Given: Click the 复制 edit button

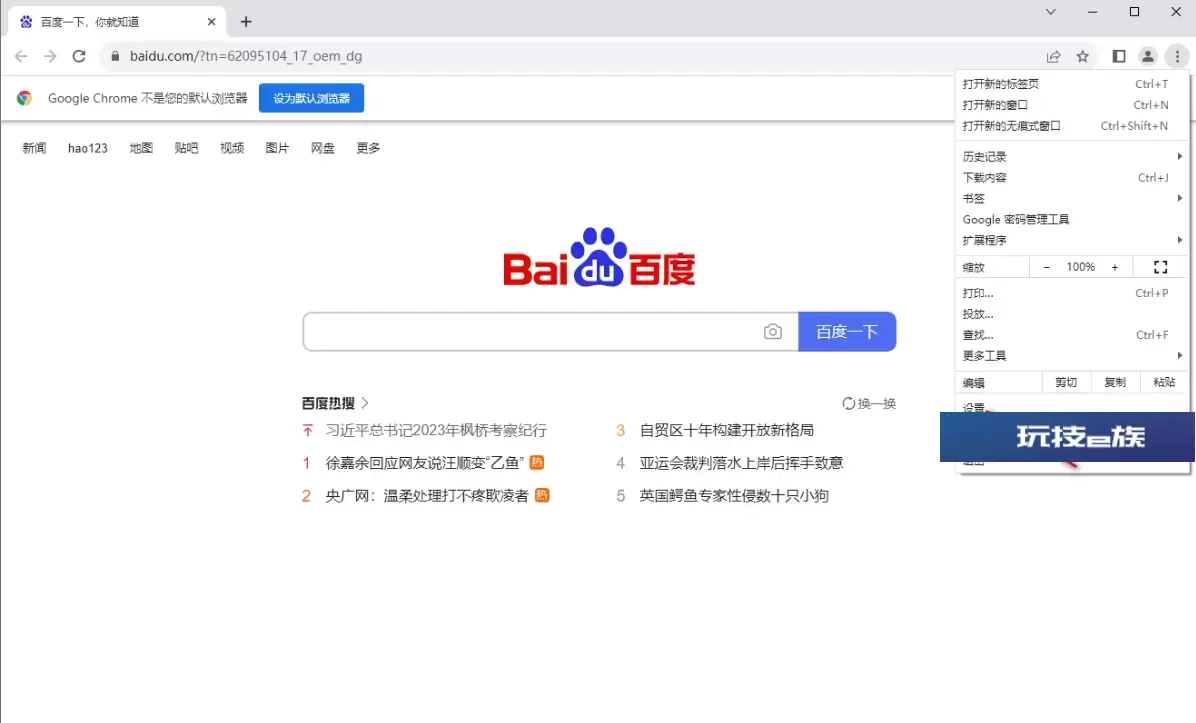Looking at the screenshot, I should point(1115,382).
